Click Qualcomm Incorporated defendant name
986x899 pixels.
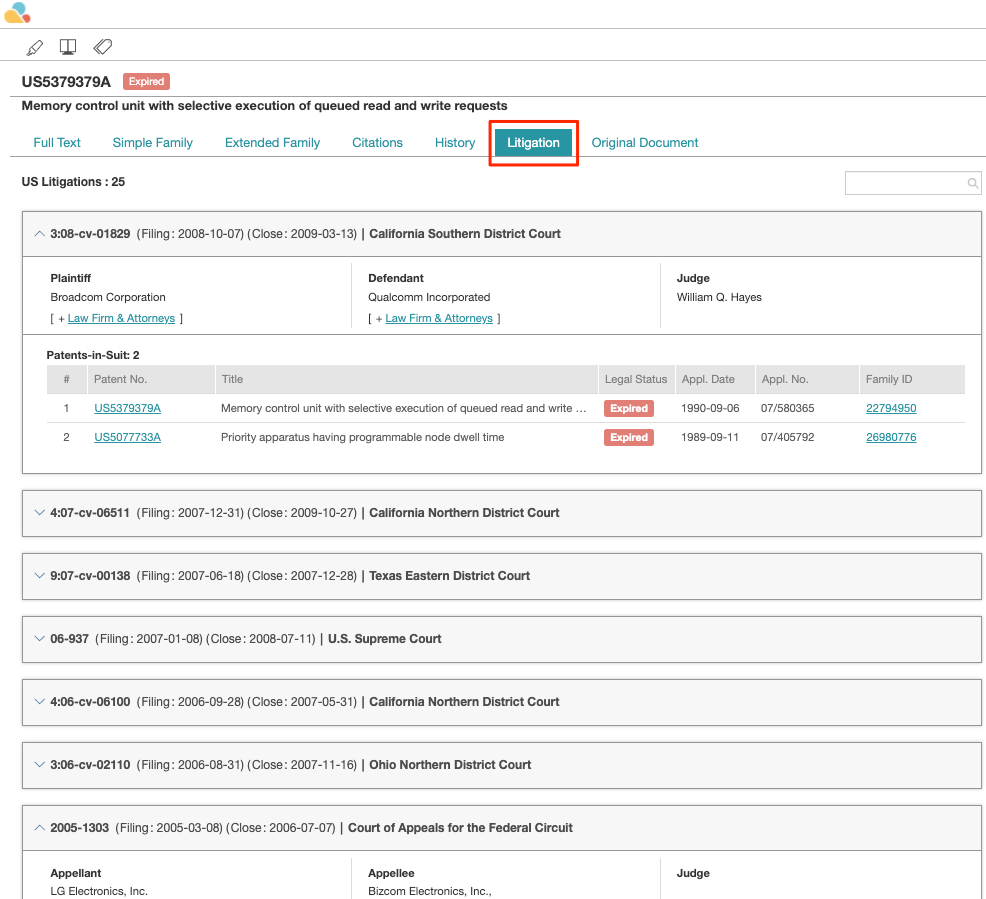pos(429,297)
